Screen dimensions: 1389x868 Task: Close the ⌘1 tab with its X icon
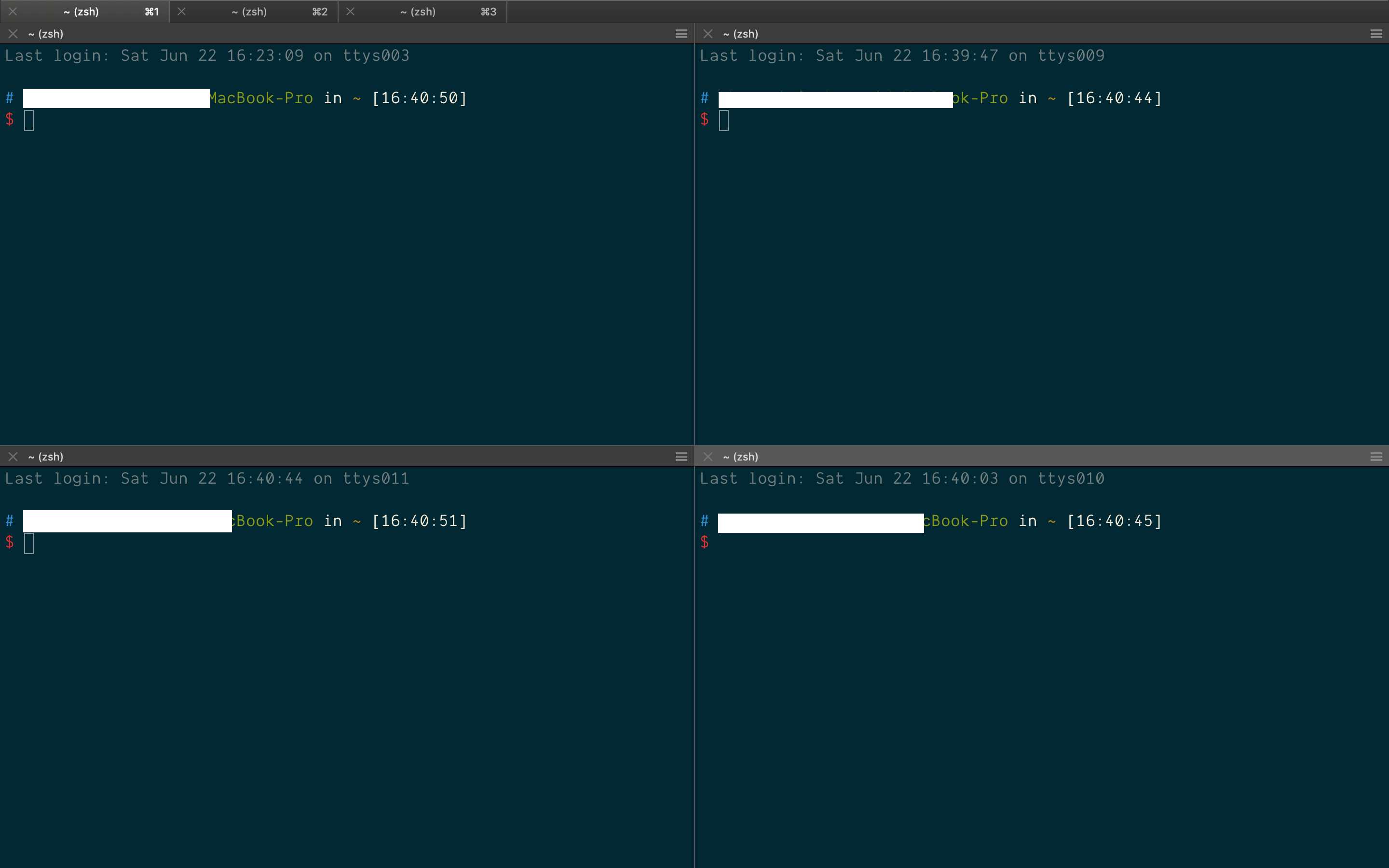pos(13,12)
